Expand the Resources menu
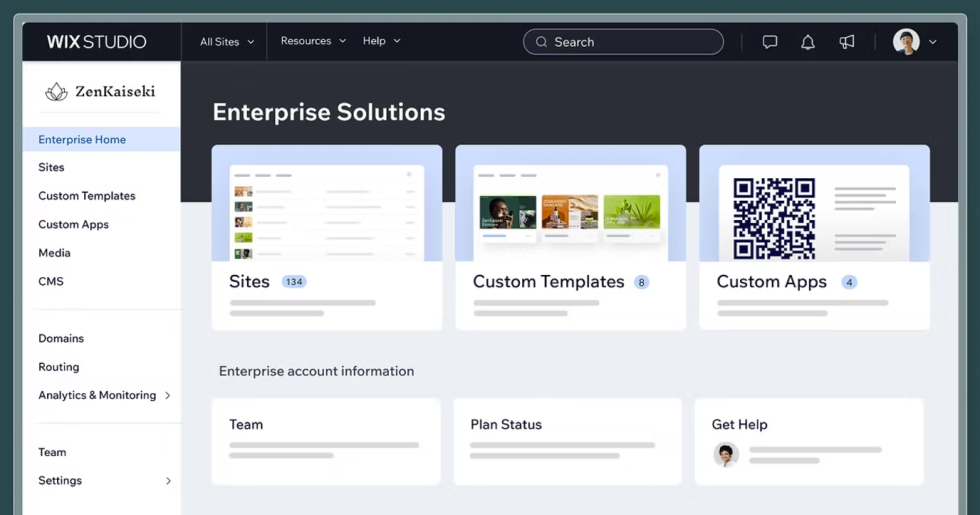Image resolution: width=980 pixels, height=515 pixels. pyautogui.click(x=313, y=41)
